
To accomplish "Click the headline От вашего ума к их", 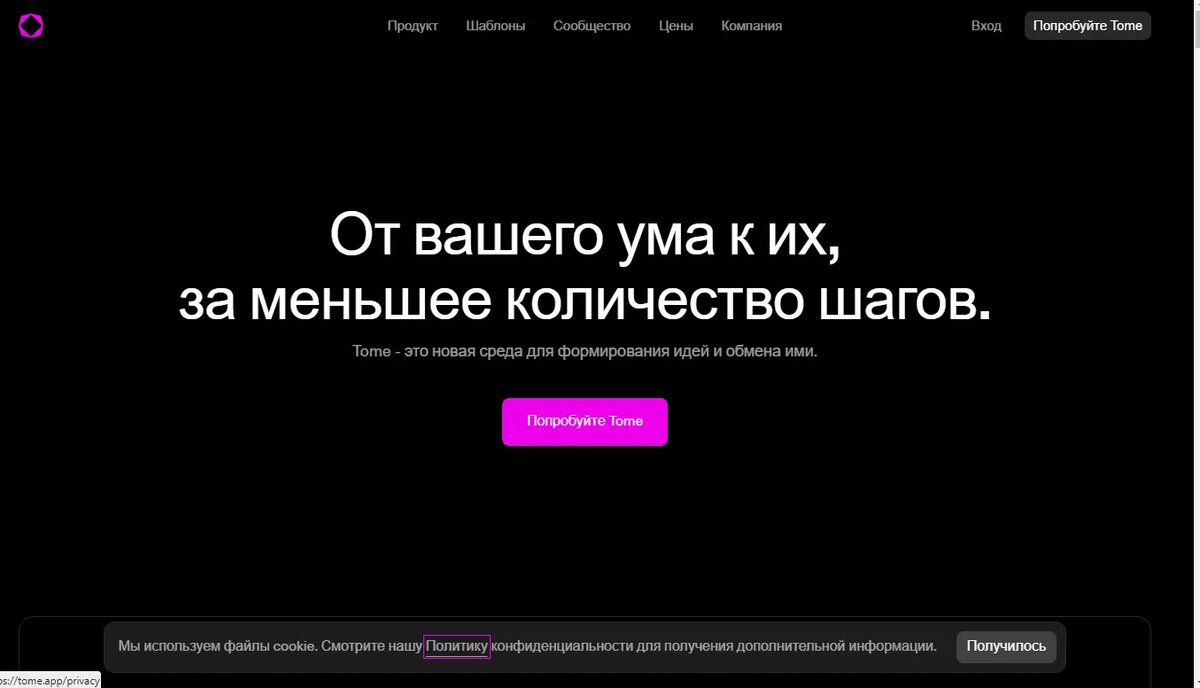I will click(x=585, y=238).
